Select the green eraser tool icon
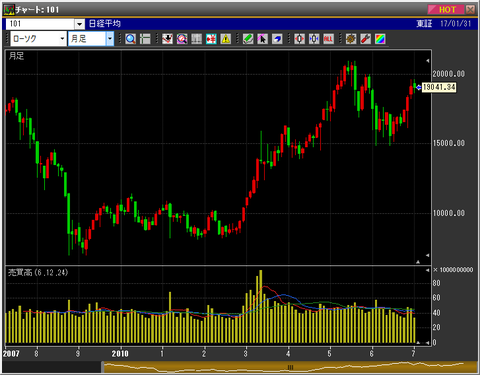The image size is (480, 375). (x=248, y=39)
